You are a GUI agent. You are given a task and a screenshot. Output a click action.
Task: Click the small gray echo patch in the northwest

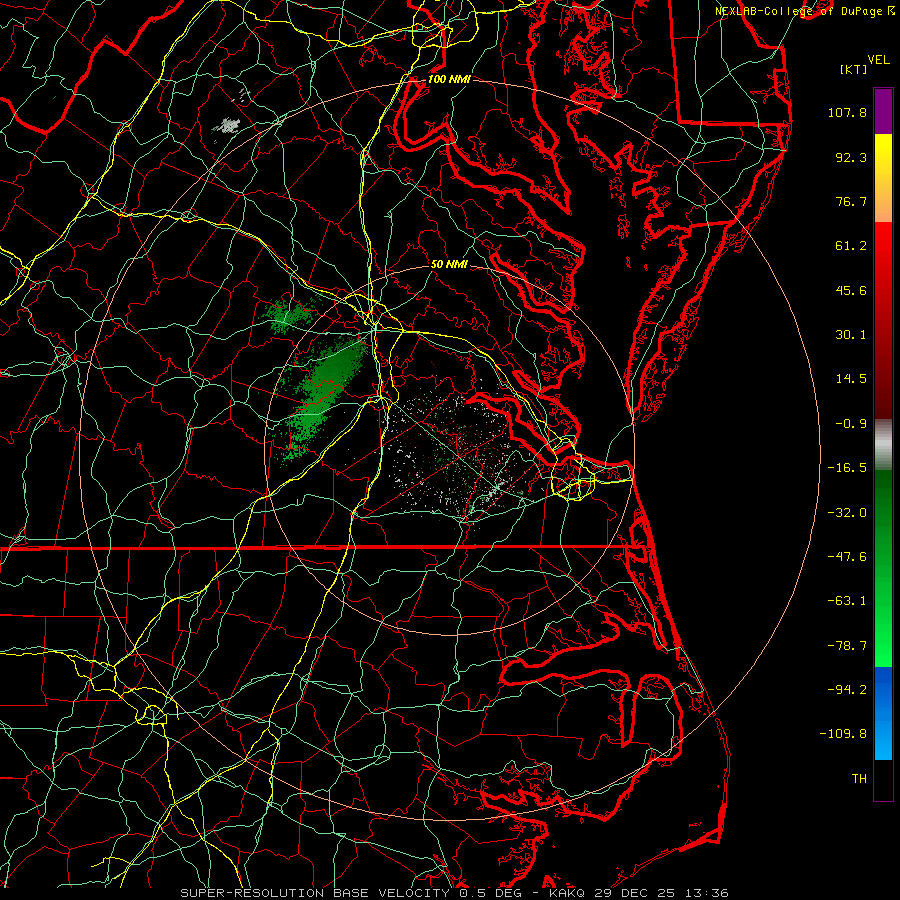[x=228, y=125]
